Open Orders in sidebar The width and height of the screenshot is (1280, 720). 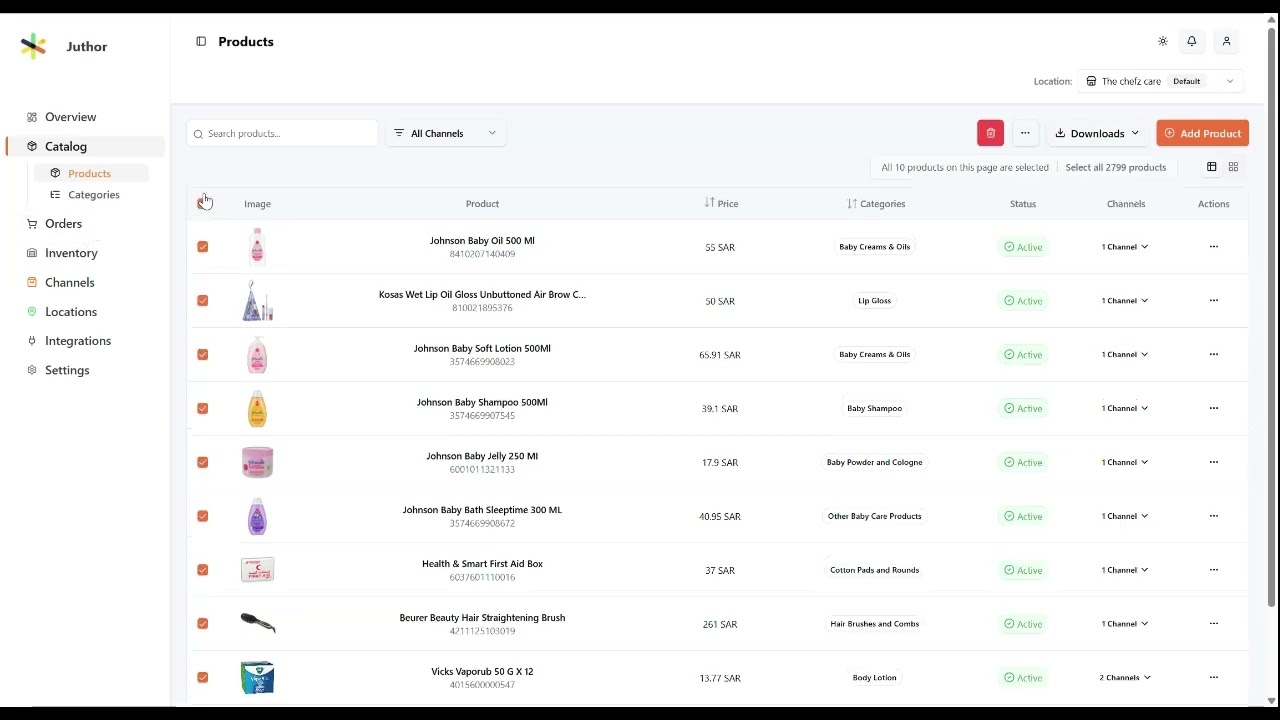[x=63, y=224]
